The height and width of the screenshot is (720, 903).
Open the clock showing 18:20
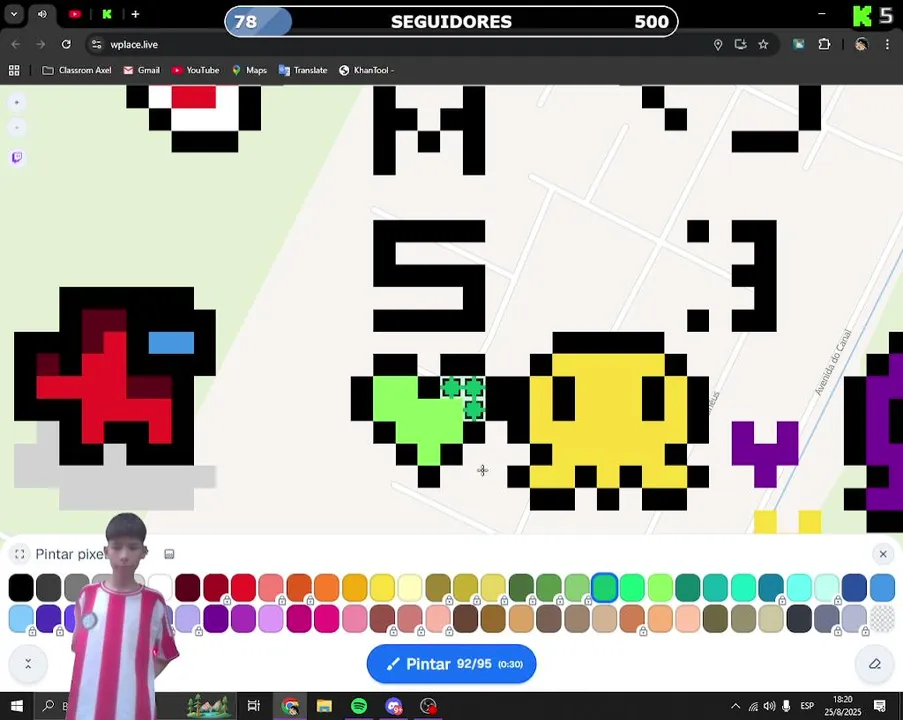point(843,706)
